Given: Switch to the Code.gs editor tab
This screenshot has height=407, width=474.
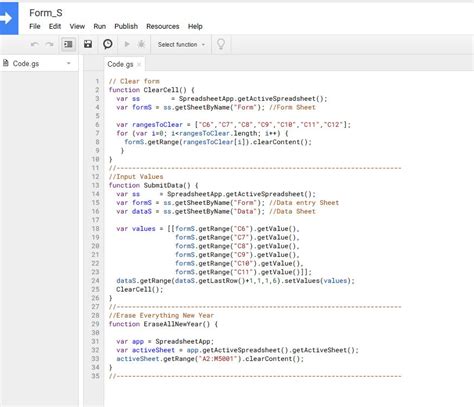Looking at the screenshot, I should click(120, 64).
